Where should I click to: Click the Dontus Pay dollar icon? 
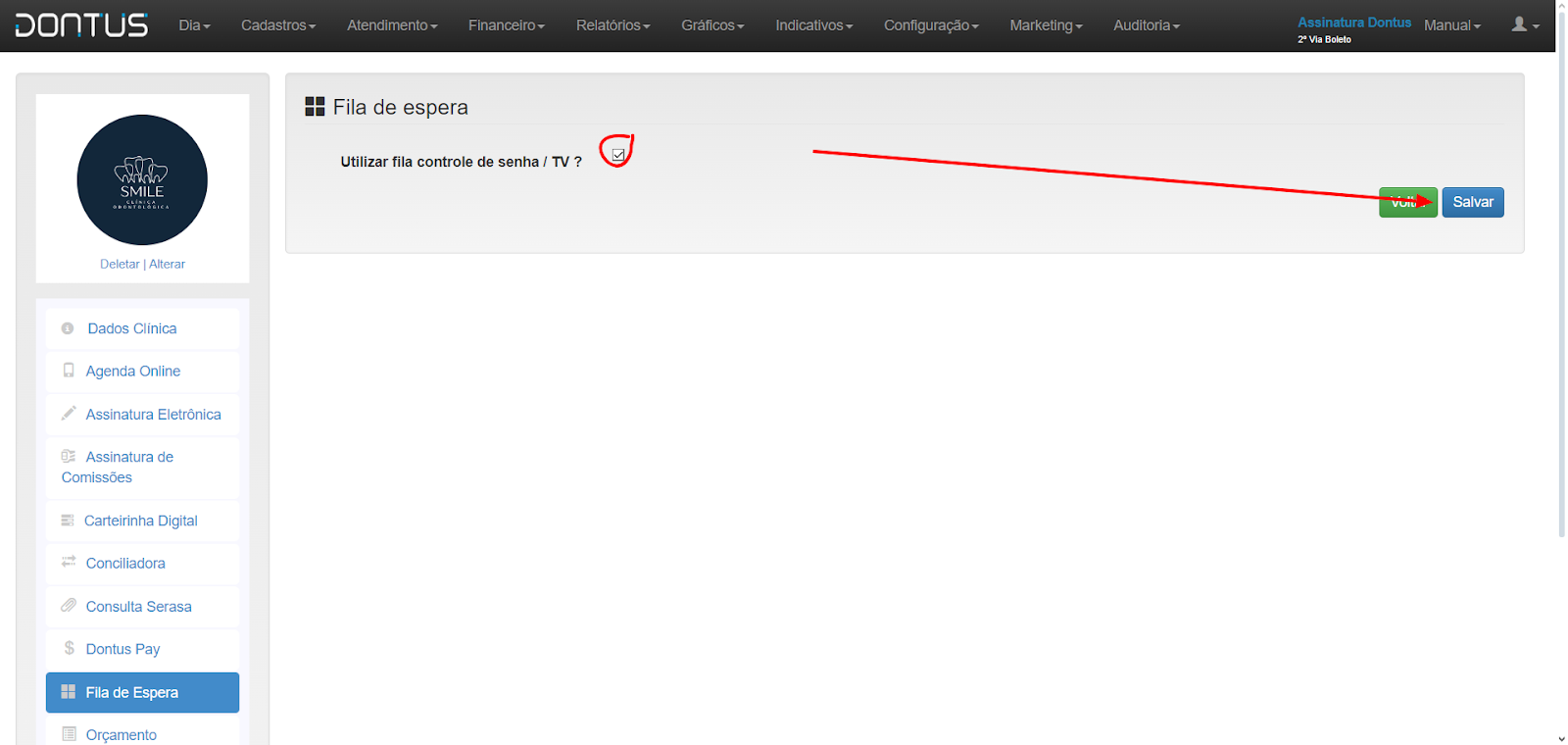pos(70,648)
